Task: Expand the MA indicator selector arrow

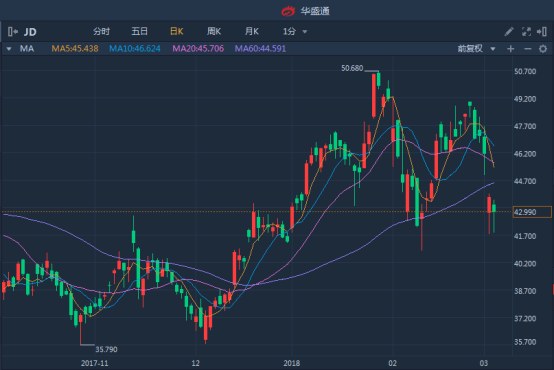Action: (x=9, y=49)
